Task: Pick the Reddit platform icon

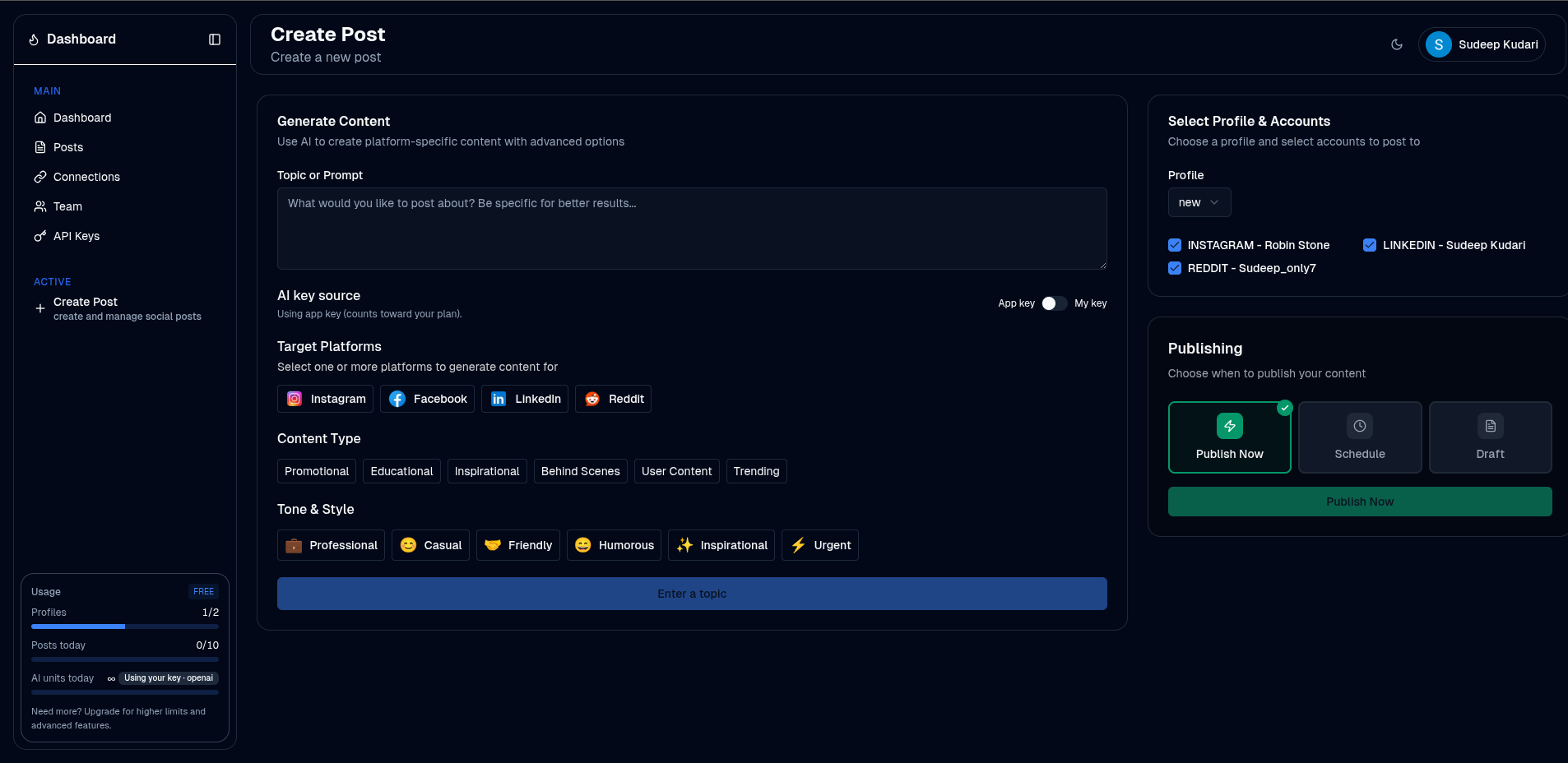Action: (592, 399)
